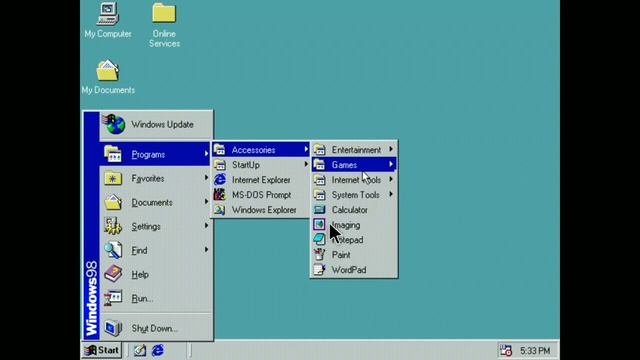
Task: Select Windows Update in Start menu
Action: click(x=162, y=124)
